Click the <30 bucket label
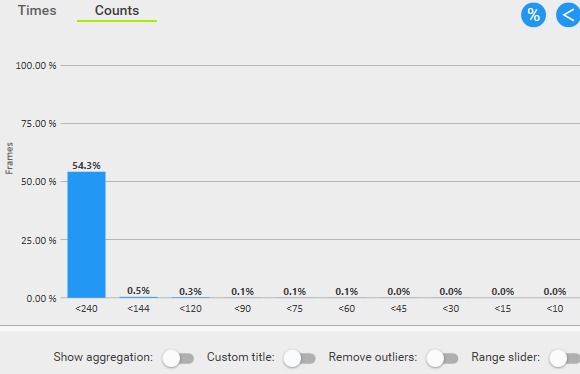Screen dimensions: 580x374 [451, 308]
